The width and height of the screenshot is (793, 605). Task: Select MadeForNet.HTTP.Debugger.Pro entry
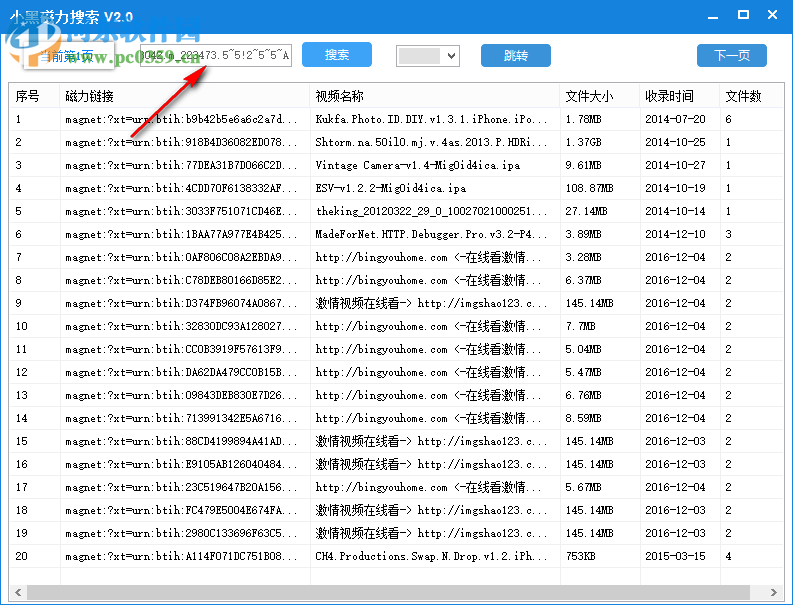pos(431,234)
